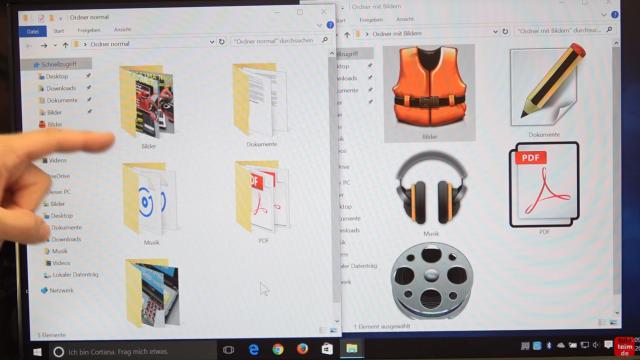Screen dimensions: 640x360
Task: Open the Datei tab in Ordner normal
Action: (x=33, y=31)
